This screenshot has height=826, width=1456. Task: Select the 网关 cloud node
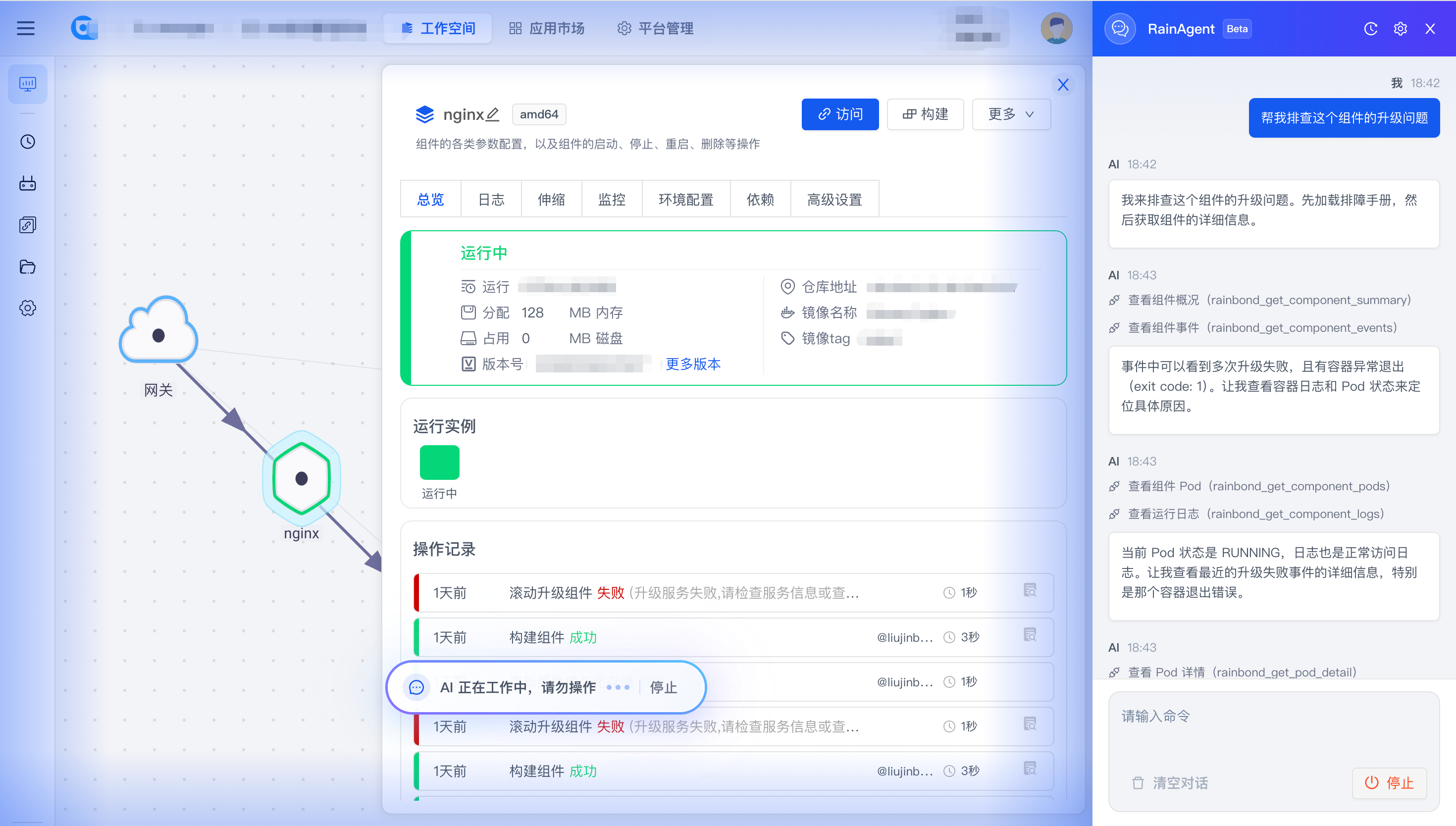[x=158, y=330]
